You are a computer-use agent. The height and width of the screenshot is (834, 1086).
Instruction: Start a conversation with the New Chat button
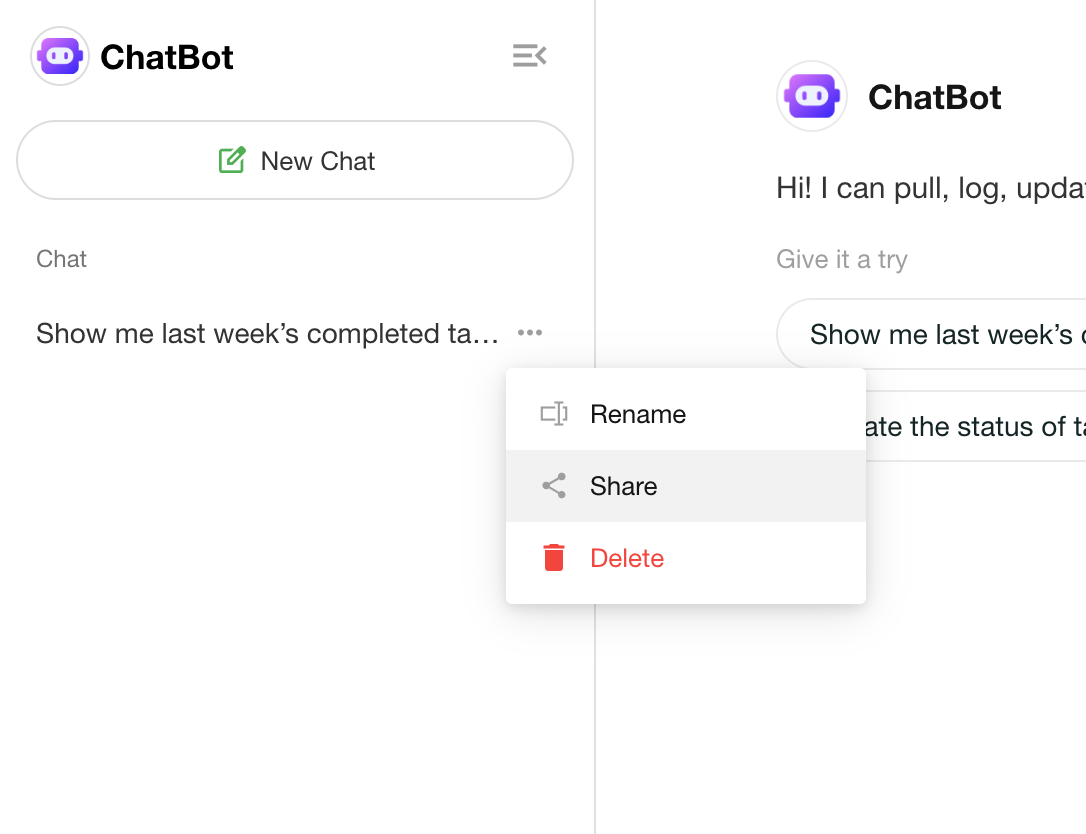(x=295, y=161)
